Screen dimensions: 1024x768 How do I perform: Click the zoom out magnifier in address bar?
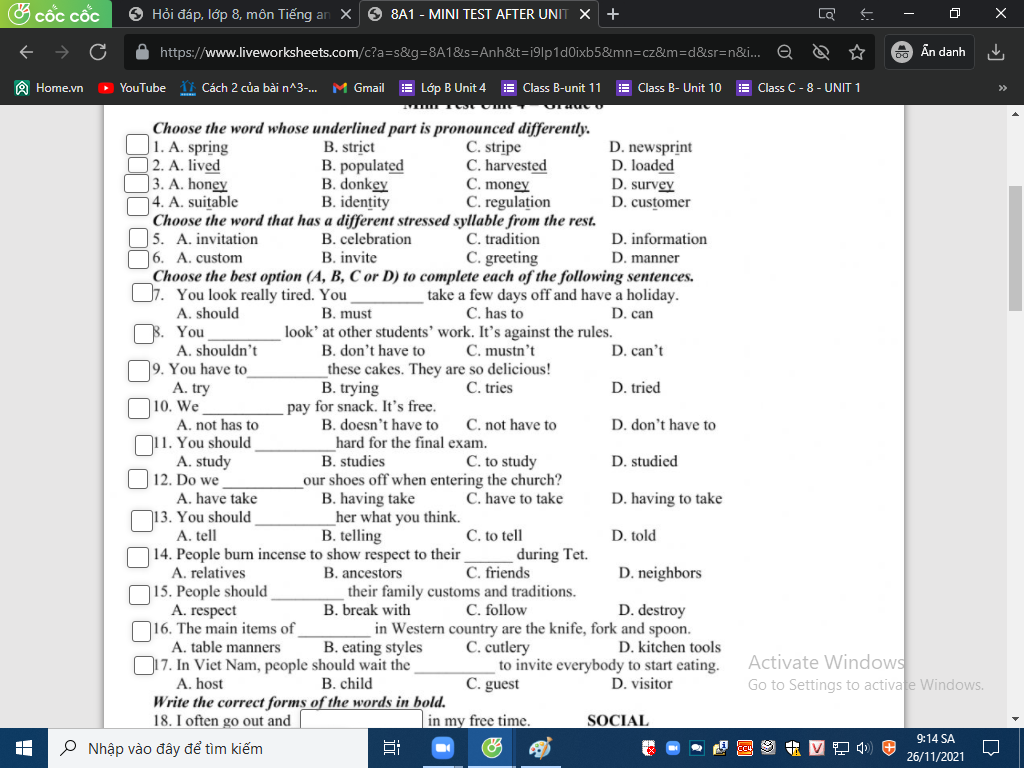(x=786, y=52)
